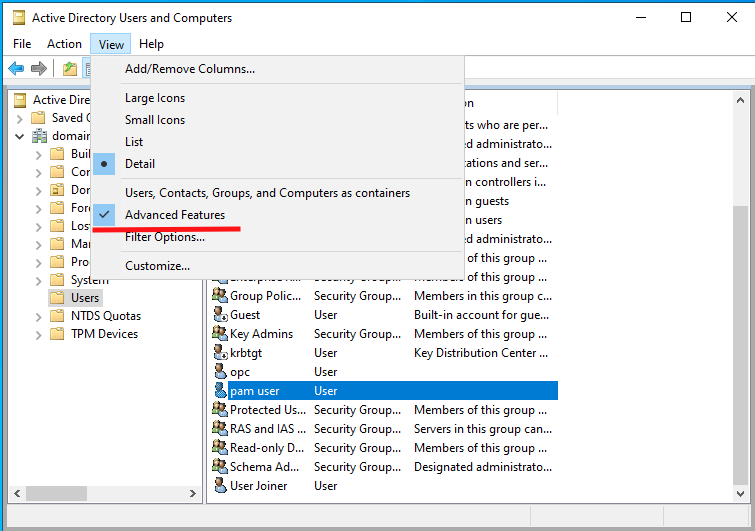Expand the TPM Devices node
Viewport: 755px width, 531px height.
(39, 335)
